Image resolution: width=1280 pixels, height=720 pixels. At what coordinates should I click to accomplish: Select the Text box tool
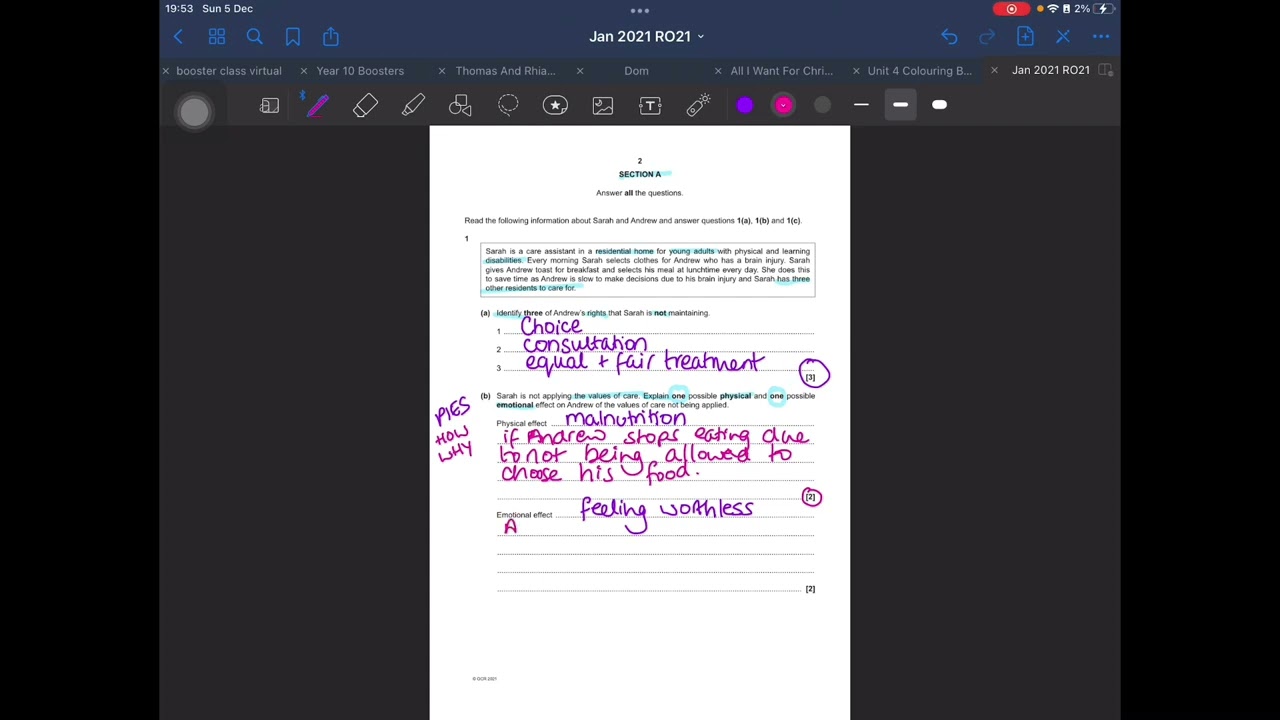point(650,105)
